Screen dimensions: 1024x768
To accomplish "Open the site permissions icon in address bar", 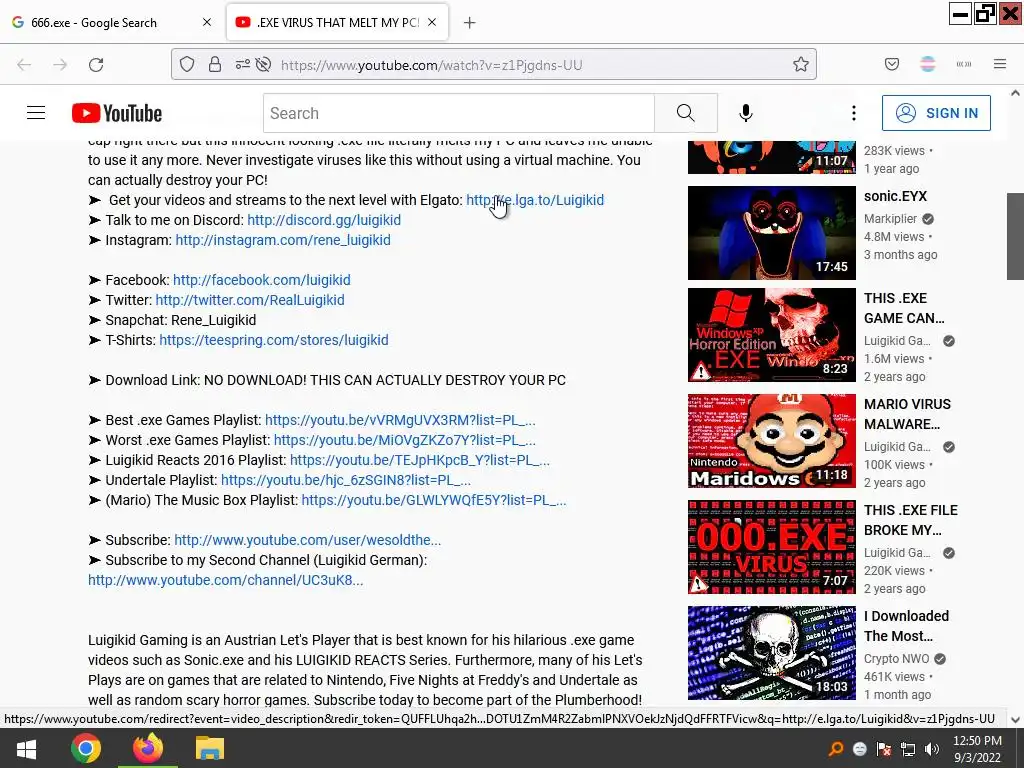I will 242,65.
